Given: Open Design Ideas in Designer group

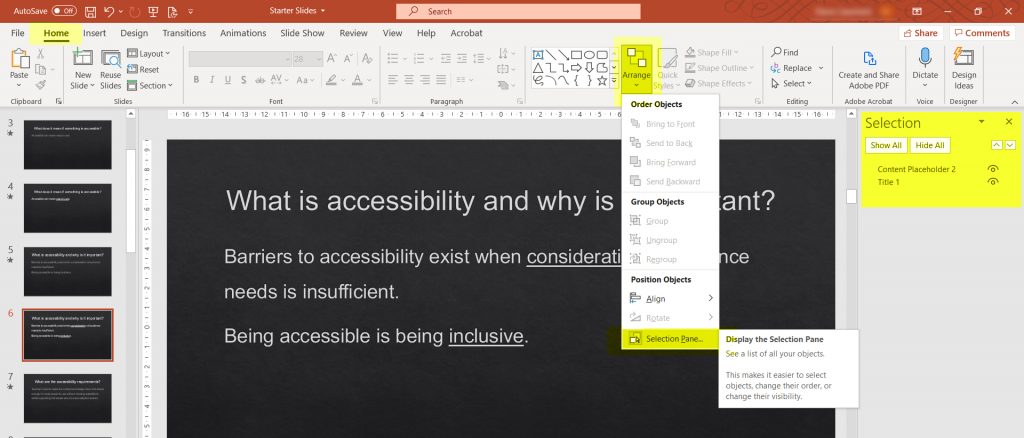Looking at the screenshot, I should tap(964, 63).
